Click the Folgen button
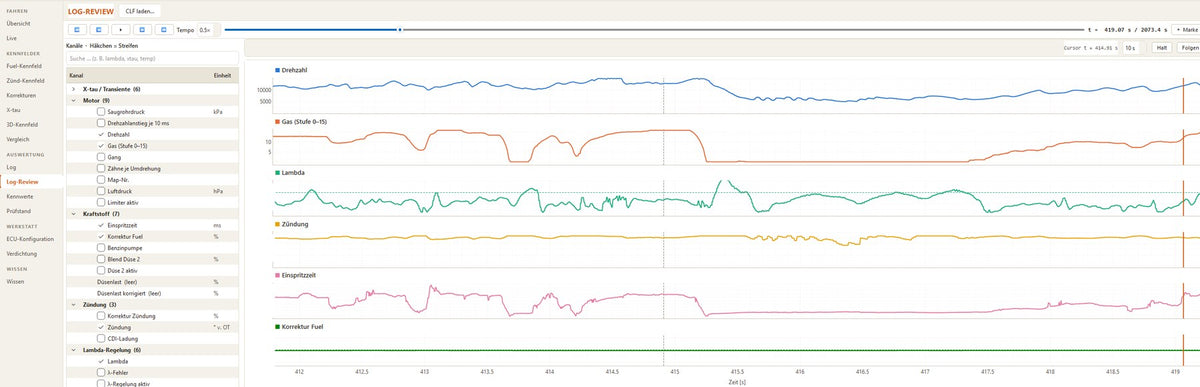The image size is (1200, 387). click(x=1189, y=47)
